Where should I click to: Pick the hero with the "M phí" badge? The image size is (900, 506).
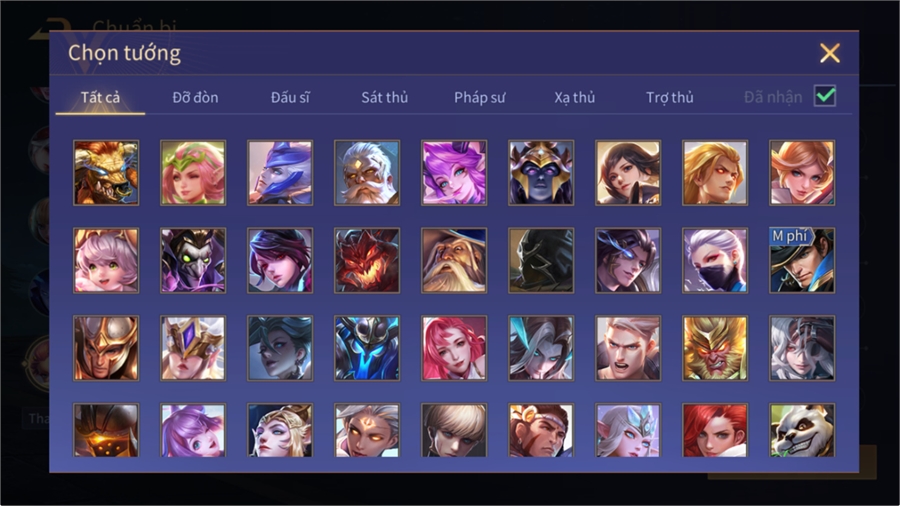(802, 260)
